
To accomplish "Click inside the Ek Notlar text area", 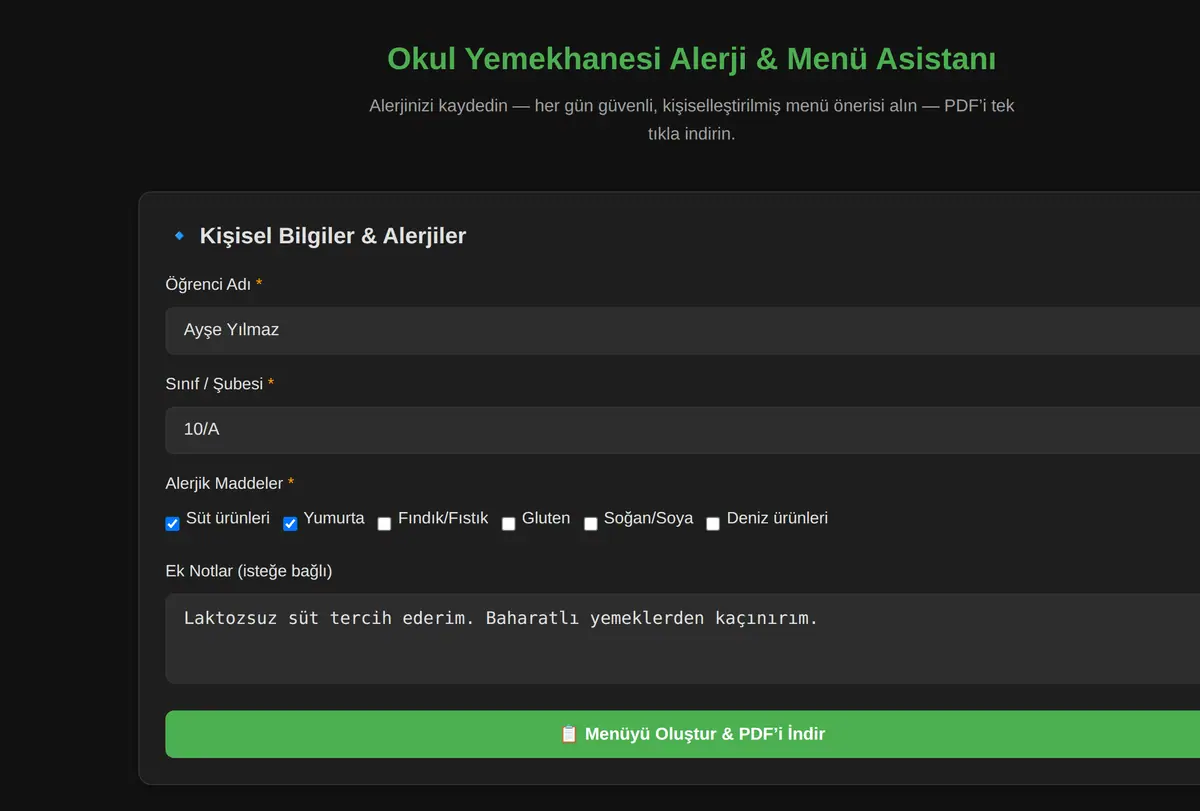I will pos(682,638).
